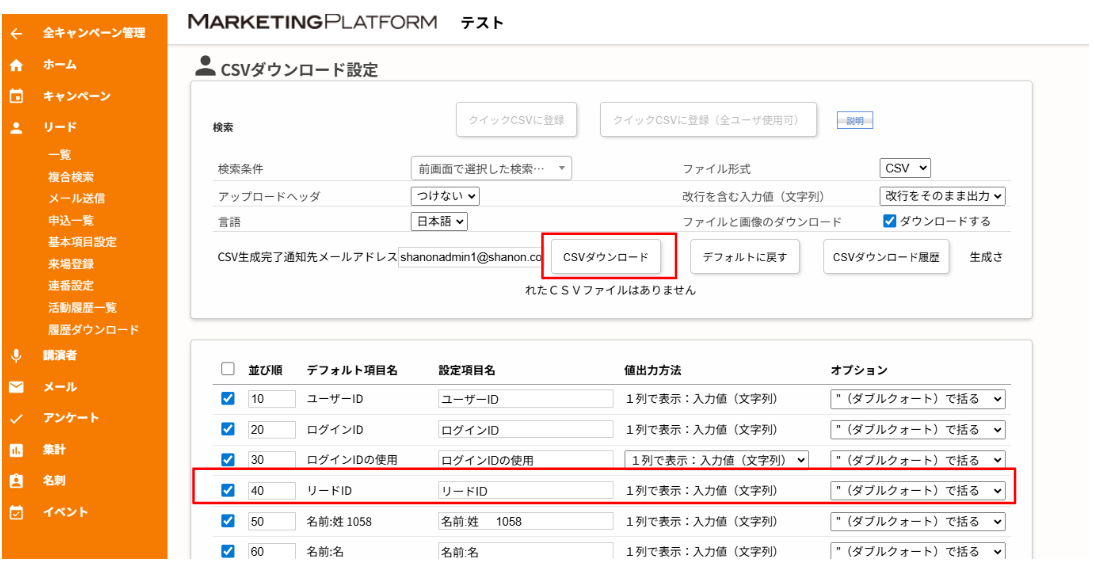This screenshot has height=577, width=1095.
Task: Click クイックCSVに登録（全ユーザ使用可） button
Action: tap(707, 120)
